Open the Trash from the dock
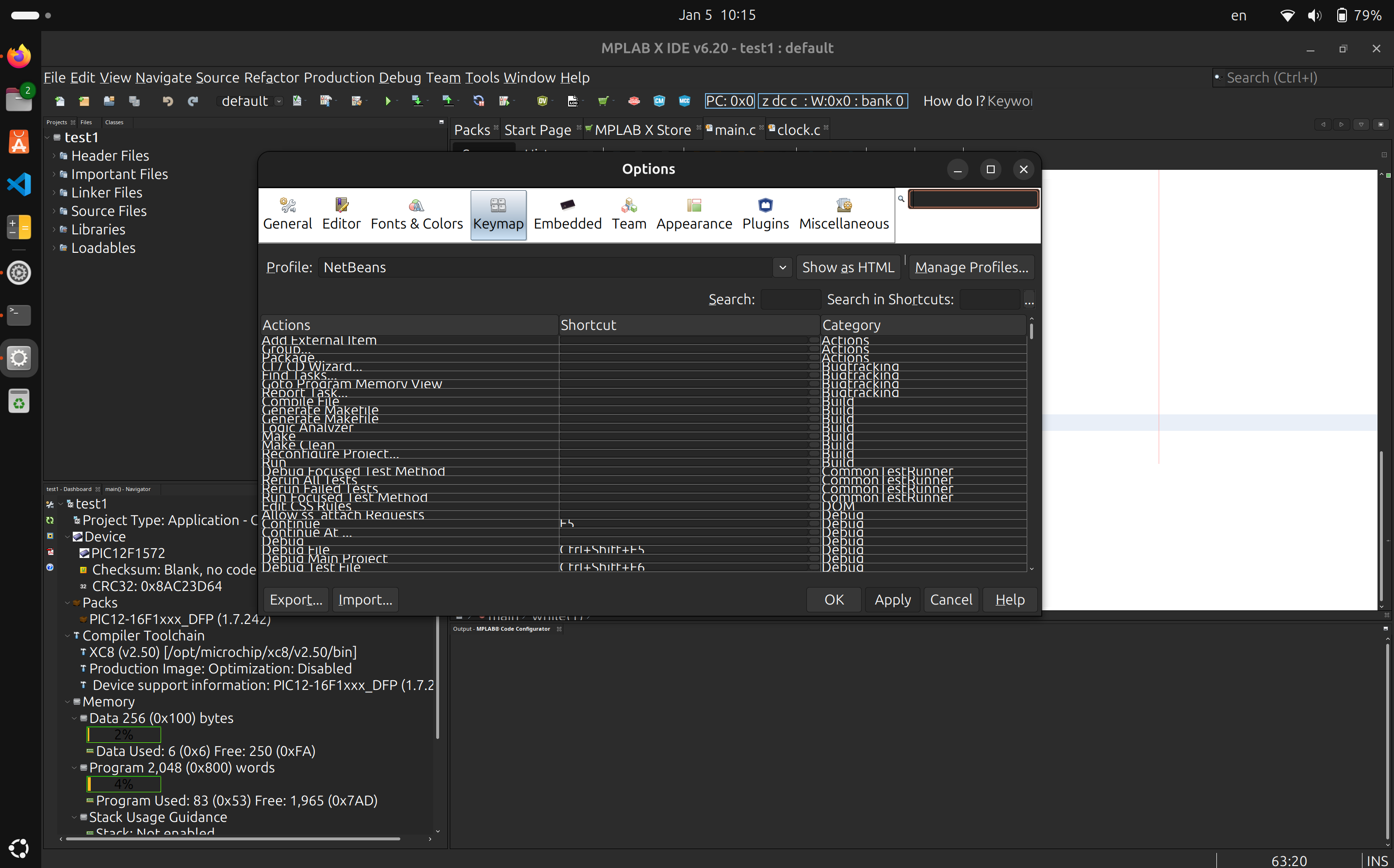1394x868 pixels. (19, 401)
